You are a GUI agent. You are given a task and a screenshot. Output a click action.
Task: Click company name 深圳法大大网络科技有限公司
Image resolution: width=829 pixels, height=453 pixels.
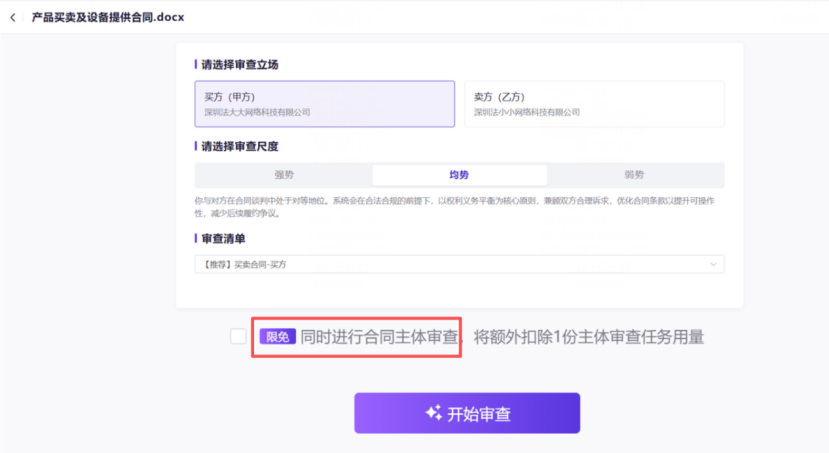[x=257, y=113]
